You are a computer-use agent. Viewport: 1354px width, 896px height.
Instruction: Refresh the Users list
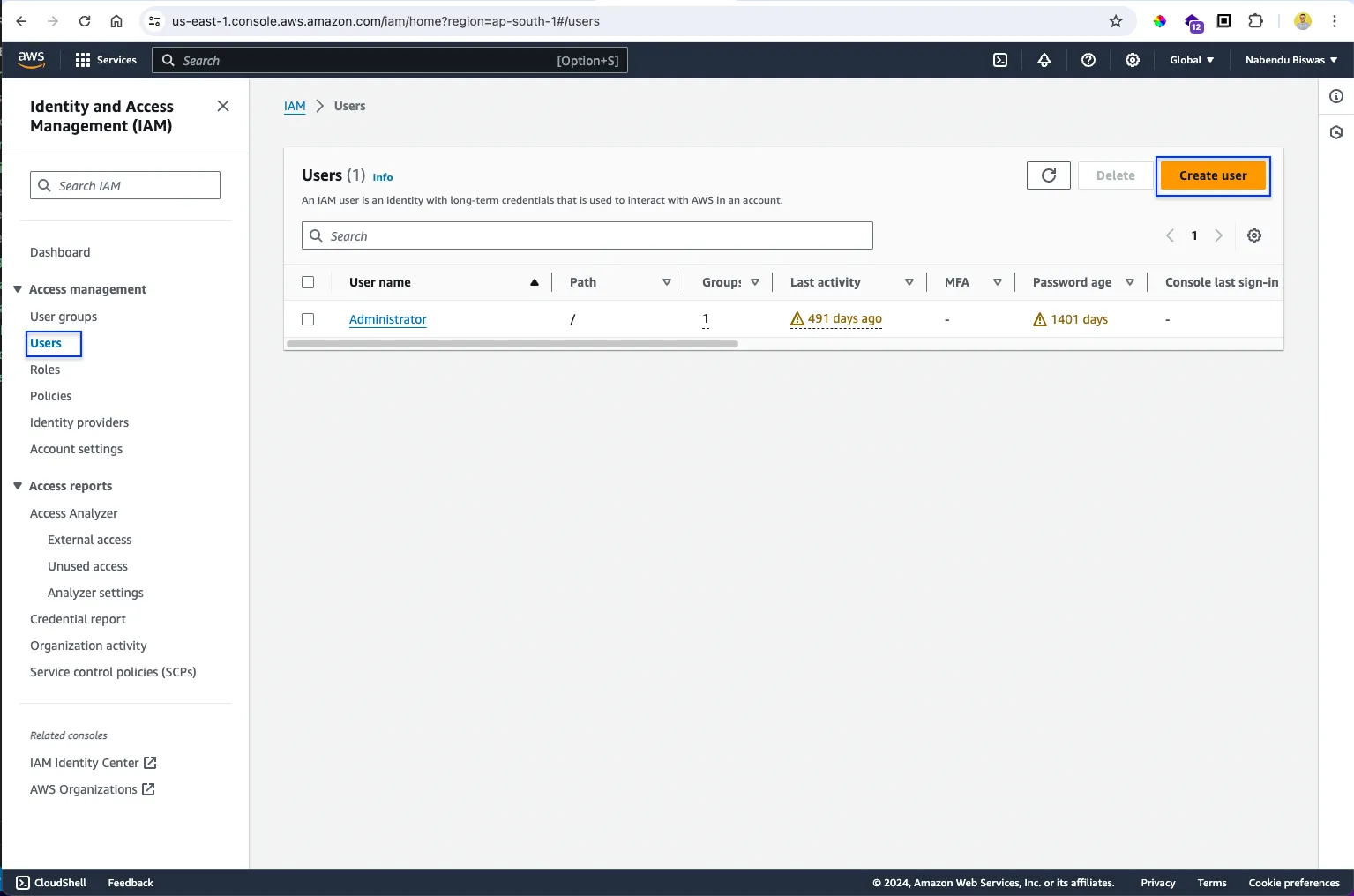click(x=1049, y=175)
